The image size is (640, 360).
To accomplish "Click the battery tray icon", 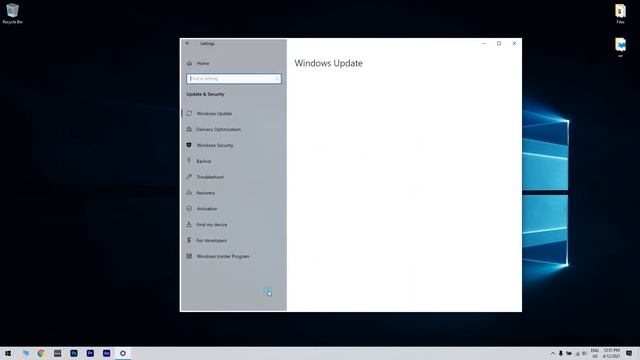I will 569,353.
